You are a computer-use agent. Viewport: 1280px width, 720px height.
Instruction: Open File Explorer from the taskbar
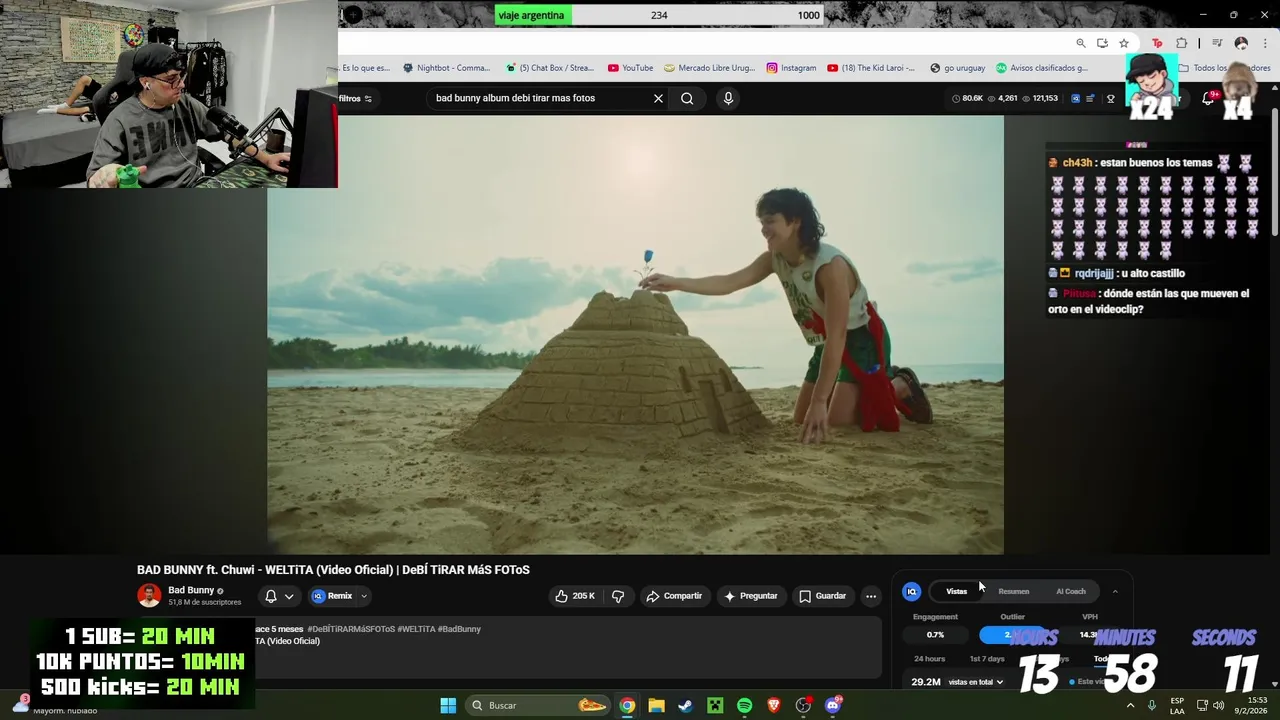[656, 706]
